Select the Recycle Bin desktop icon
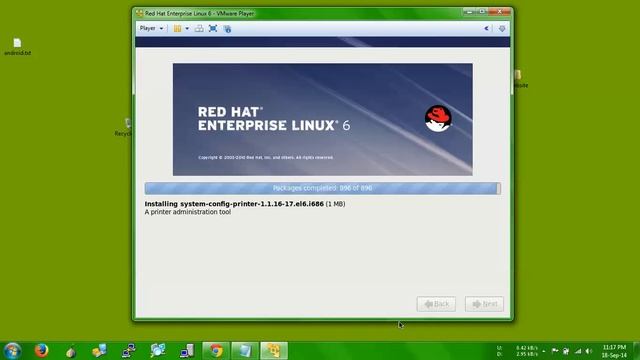The width and height of the screenshot is (640, 360). pos(124,127)
